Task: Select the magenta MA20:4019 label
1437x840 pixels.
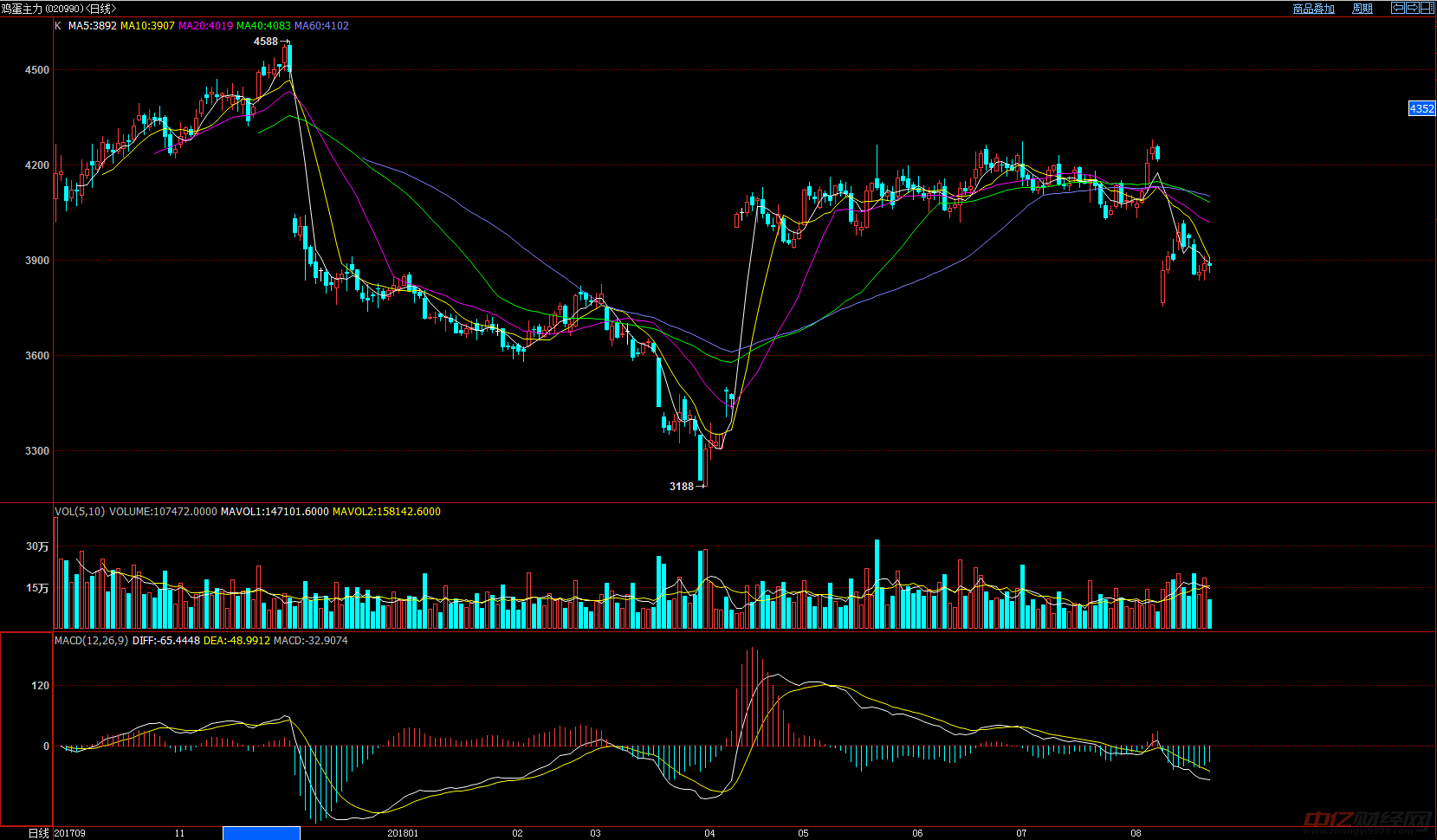Action: coord(205,26)
